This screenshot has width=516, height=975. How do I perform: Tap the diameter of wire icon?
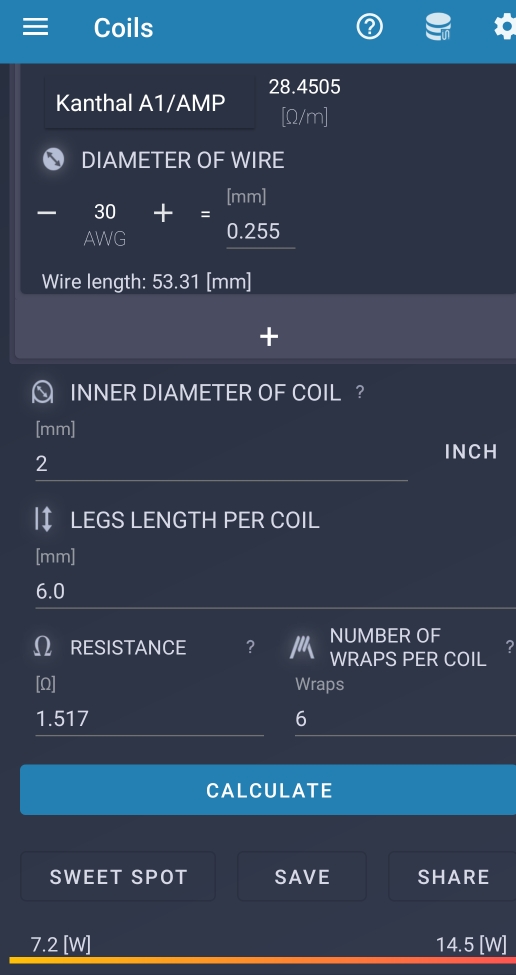coord(53,160)
